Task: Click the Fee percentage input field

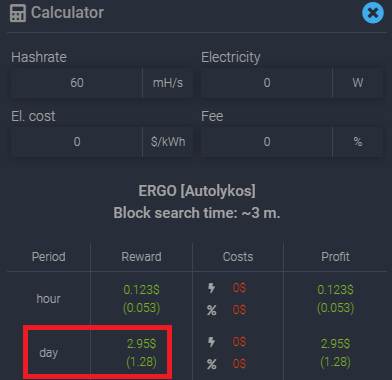Action: (267, 142)
